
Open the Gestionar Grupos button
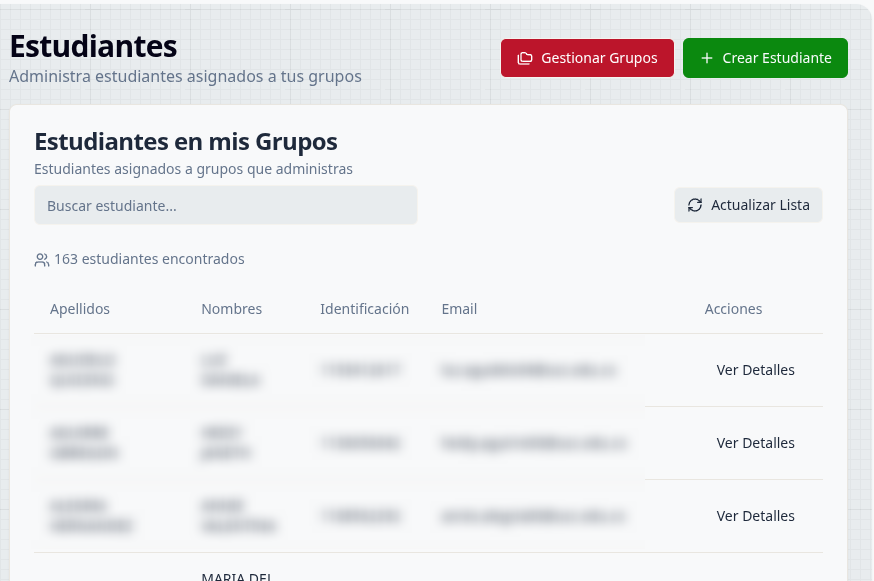coord(587,58)
